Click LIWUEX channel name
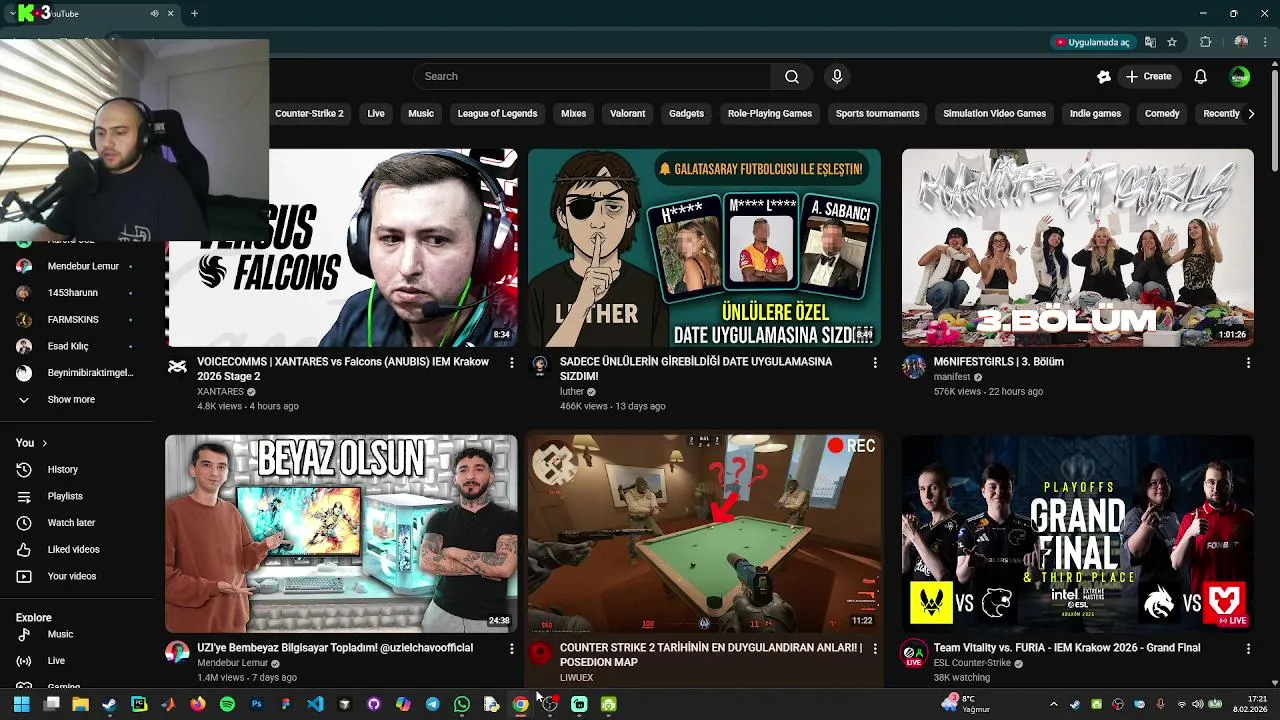The height and width of the screenshot is (720, 1280). (x=577, y=677)
